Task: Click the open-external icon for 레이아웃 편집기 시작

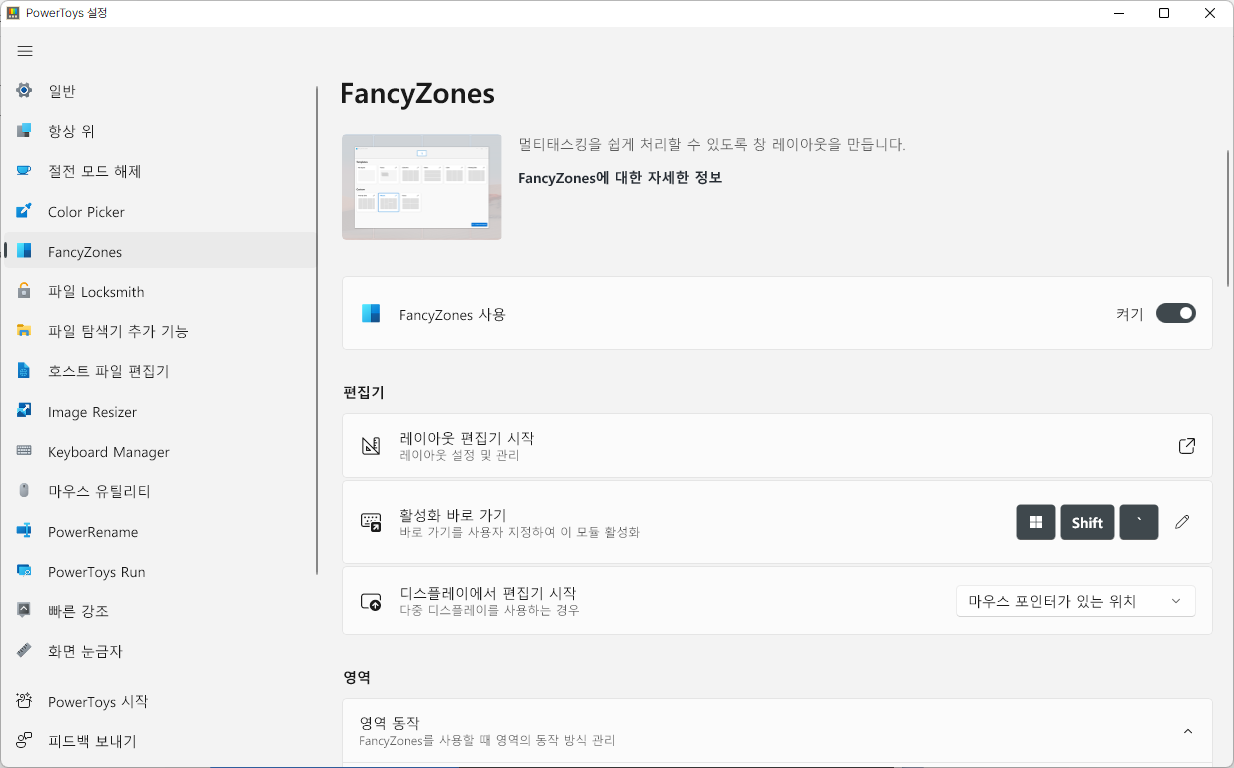Action: (1186, 446)
